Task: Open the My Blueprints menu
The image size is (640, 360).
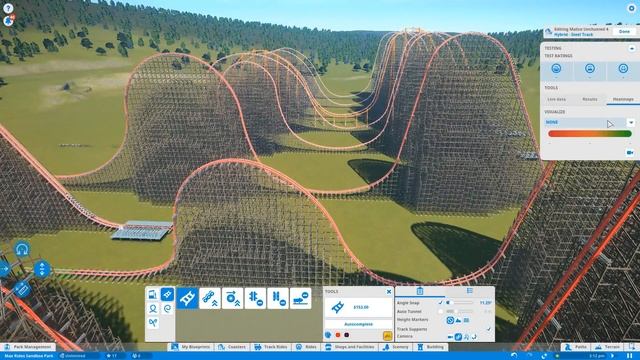Action: click(x=191, y=347)
